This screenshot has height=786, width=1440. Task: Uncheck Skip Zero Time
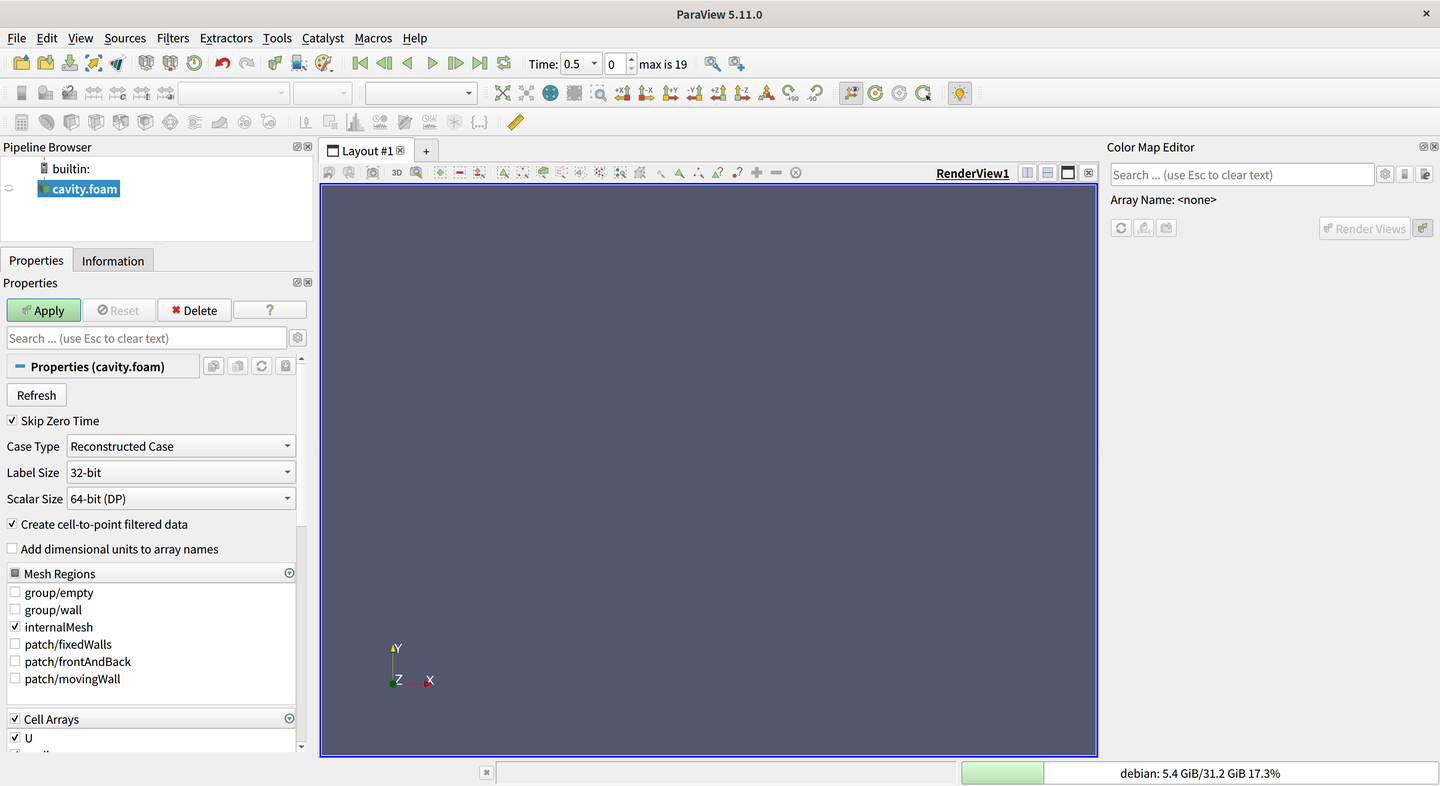pos(12,421)
